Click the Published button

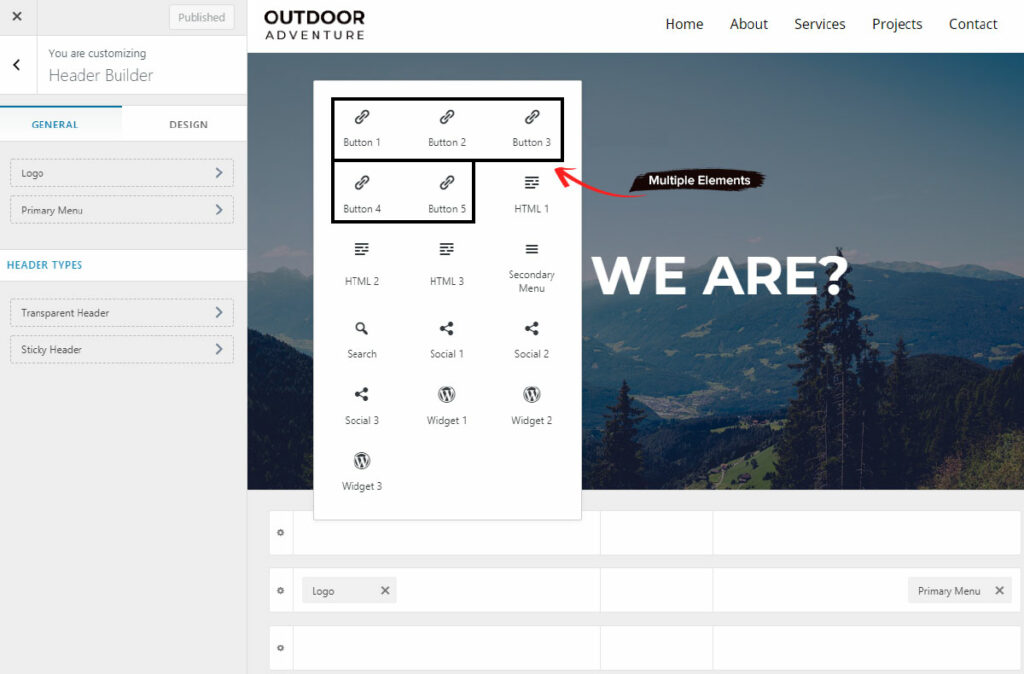click(201, 17)
